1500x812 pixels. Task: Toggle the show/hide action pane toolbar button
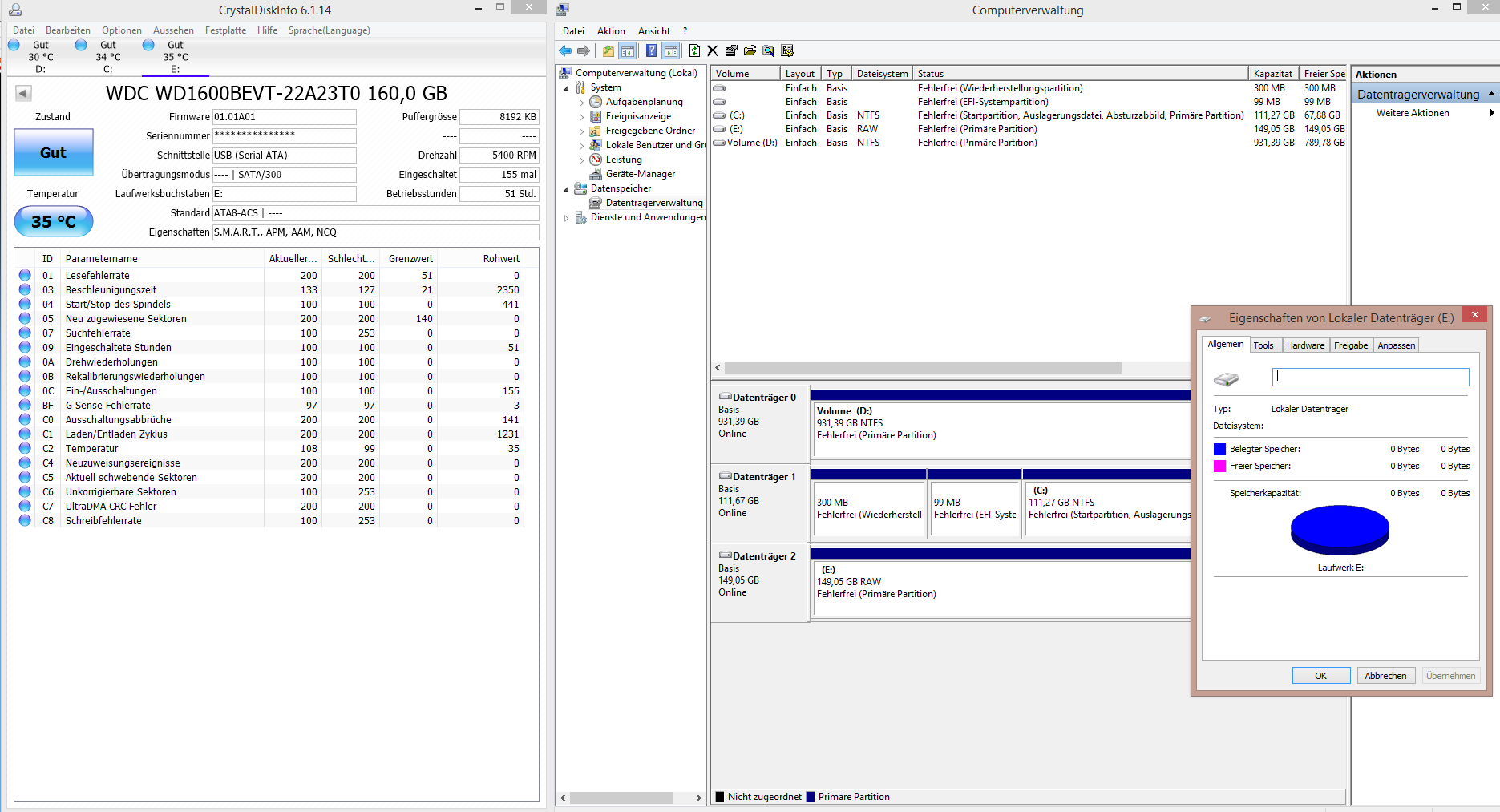click(671, 51)
